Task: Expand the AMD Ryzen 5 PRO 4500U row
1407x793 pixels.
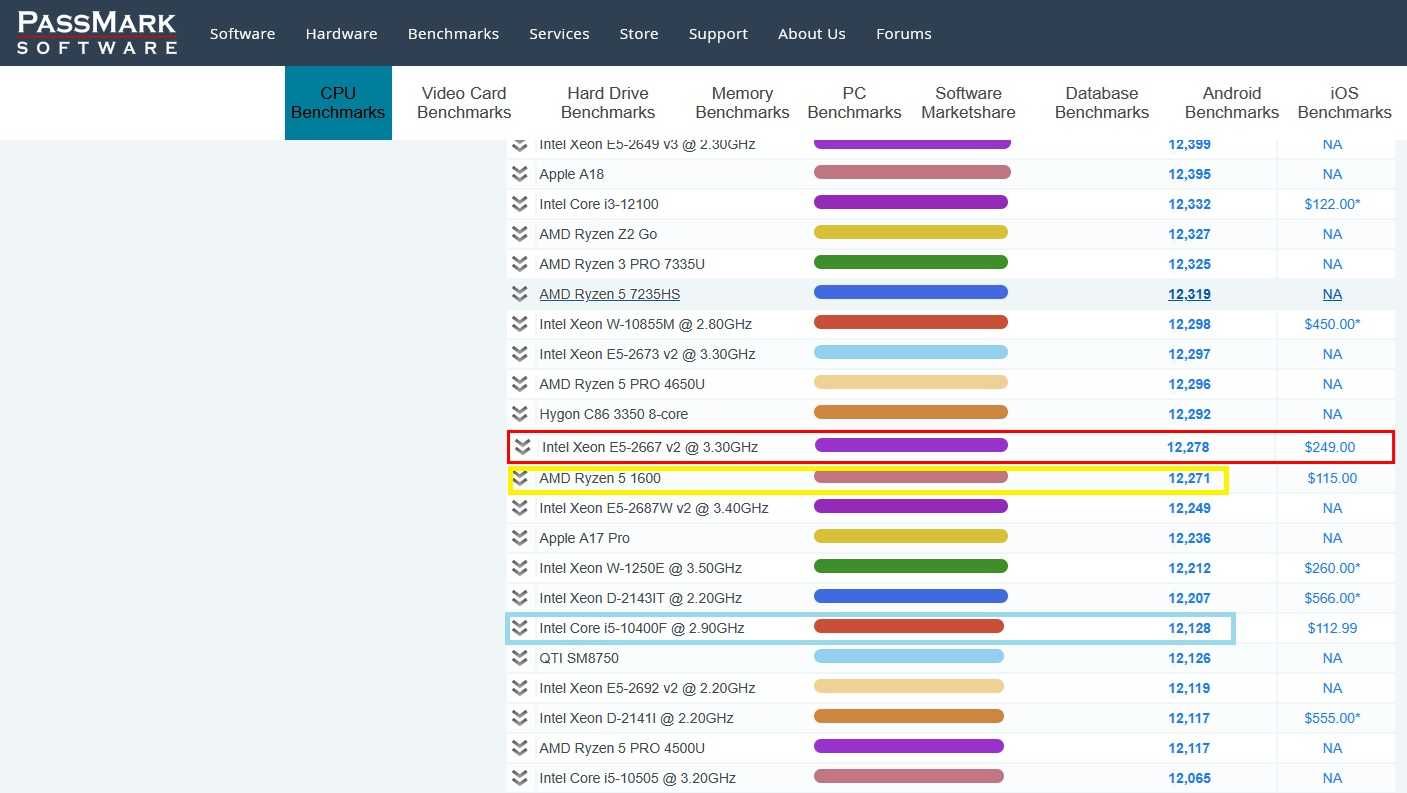Action: tap(519, 748)
